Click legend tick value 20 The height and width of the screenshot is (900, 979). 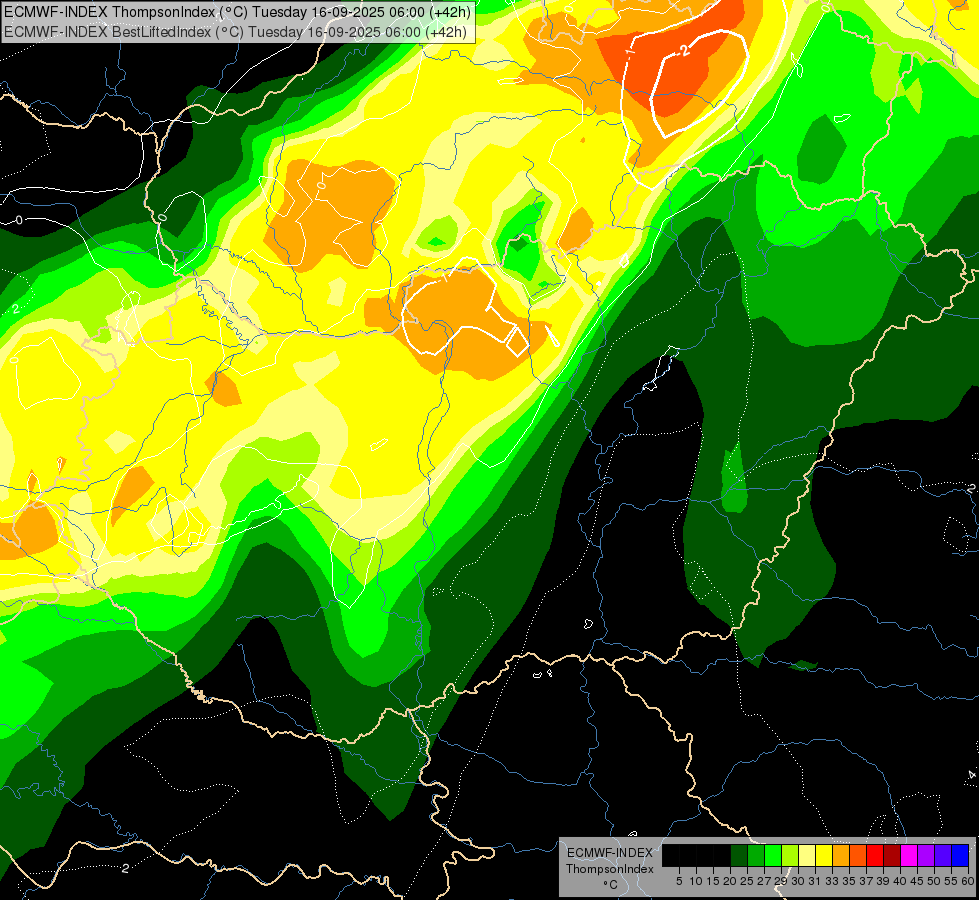(731, 881)
